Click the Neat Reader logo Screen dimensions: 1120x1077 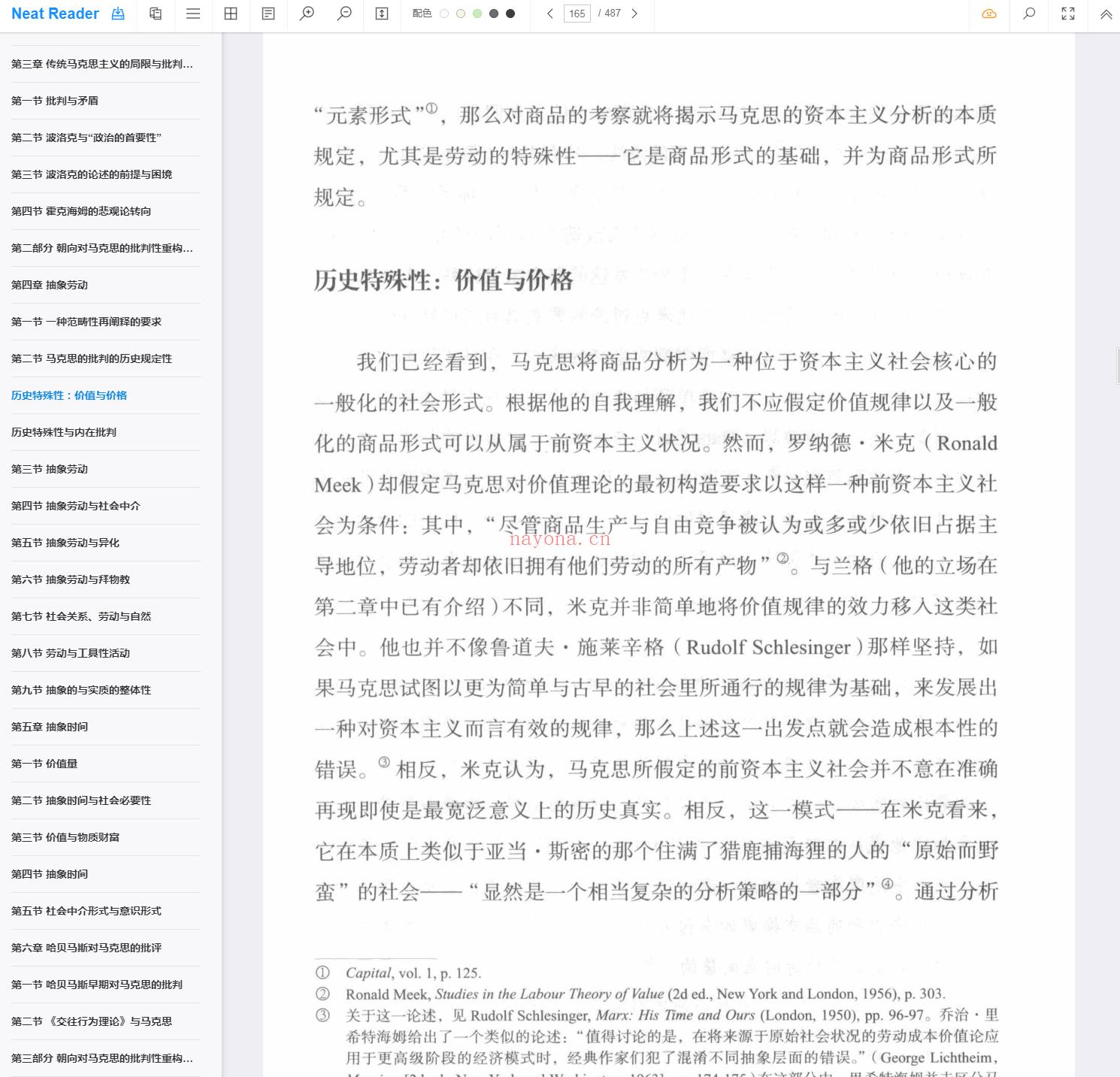click(x=55, y=14)
